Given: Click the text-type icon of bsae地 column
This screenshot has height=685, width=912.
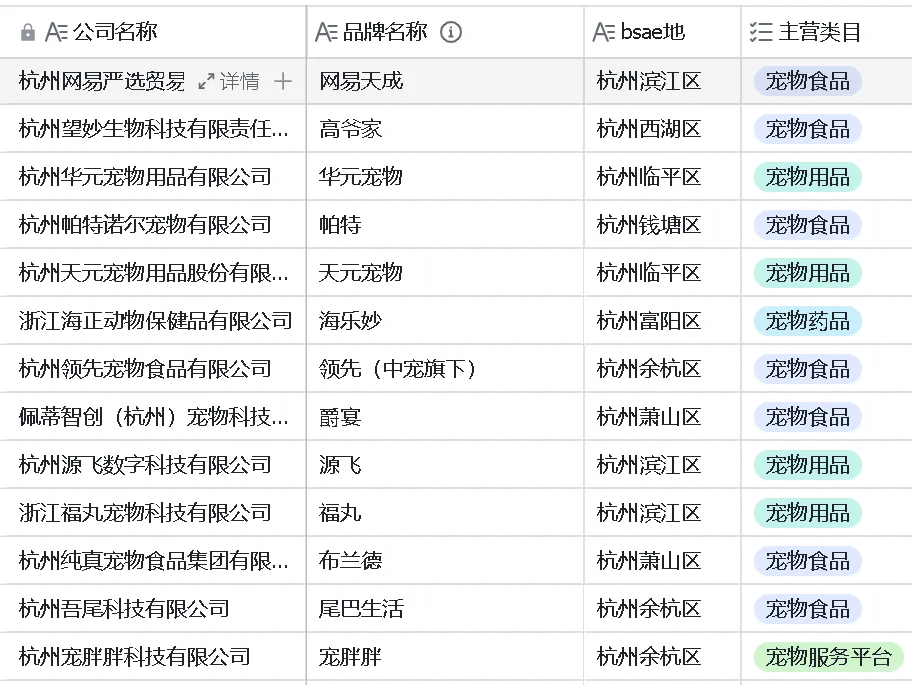Looking at the screenshot, I should (604, 32).
